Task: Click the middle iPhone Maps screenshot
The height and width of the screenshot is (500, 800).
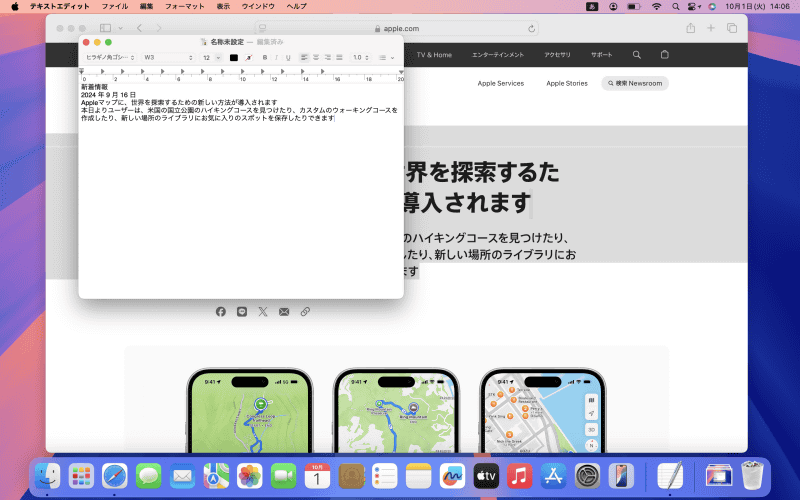Action: pos(396,411)
